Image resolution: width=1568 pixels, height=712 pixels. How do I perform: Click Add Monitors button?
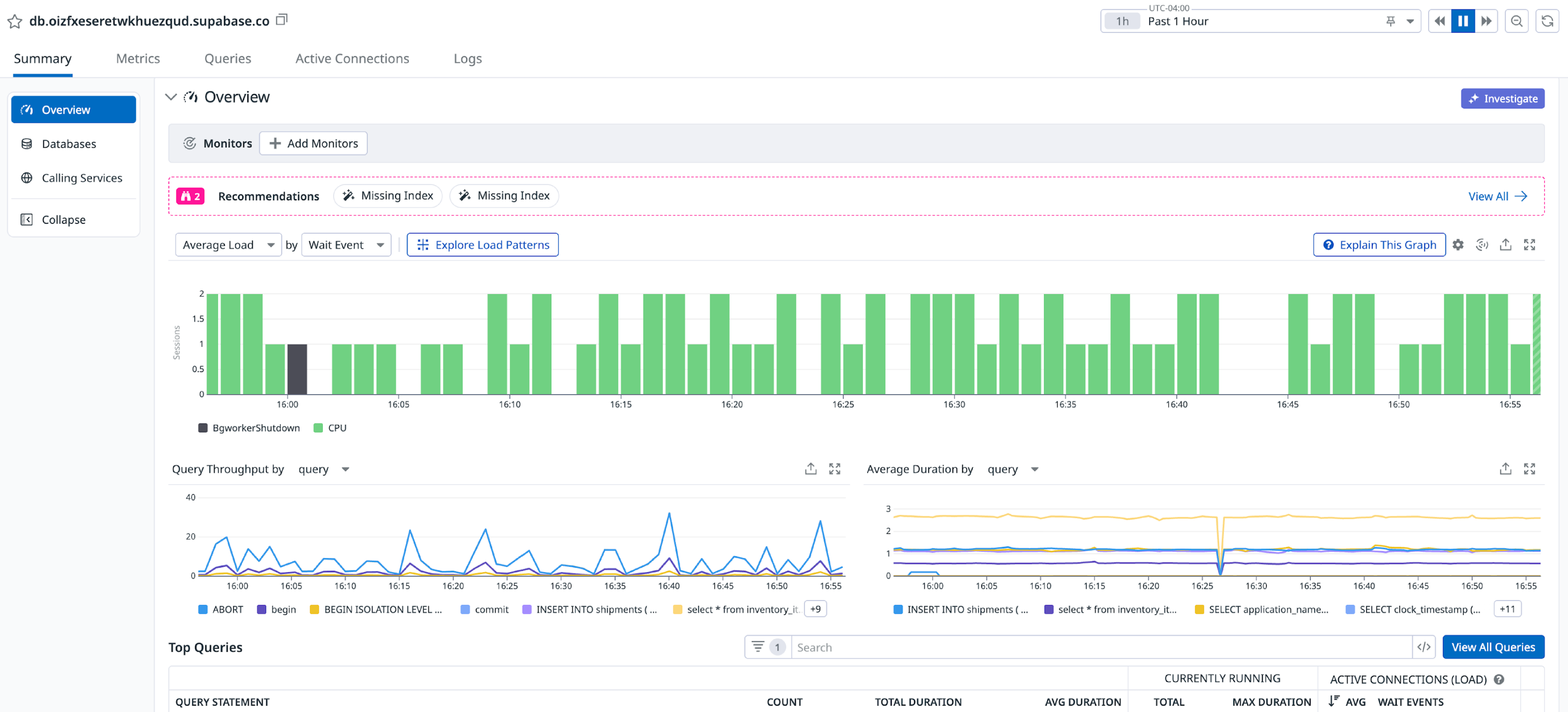pyautogui.click(x=314, y=143)
